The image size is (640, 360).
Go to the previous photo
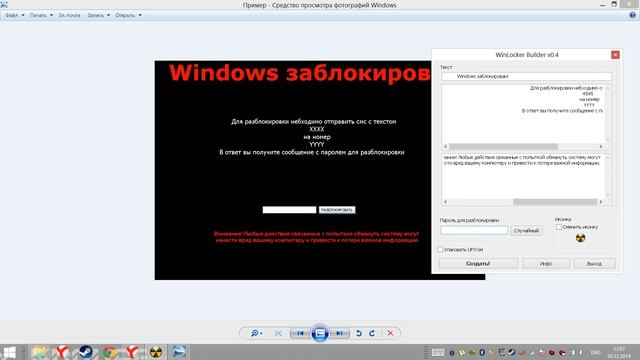click(300, 333)
